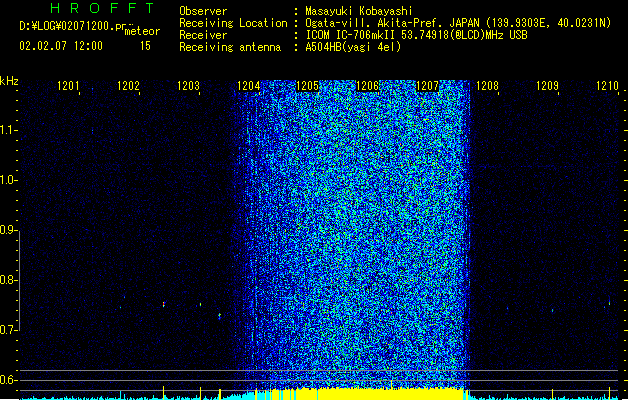Image resolution: width=629 pixels, height=400 pixels.
Task: Click antenna value A504HB(yagi 4el)
Action: point(353,47)
